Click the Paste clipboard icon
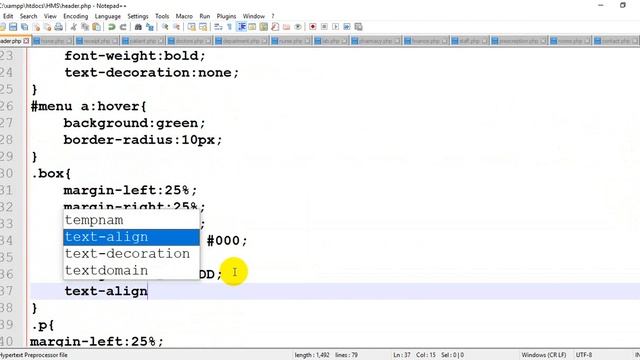The image size is (640, 360). (96, 27)
